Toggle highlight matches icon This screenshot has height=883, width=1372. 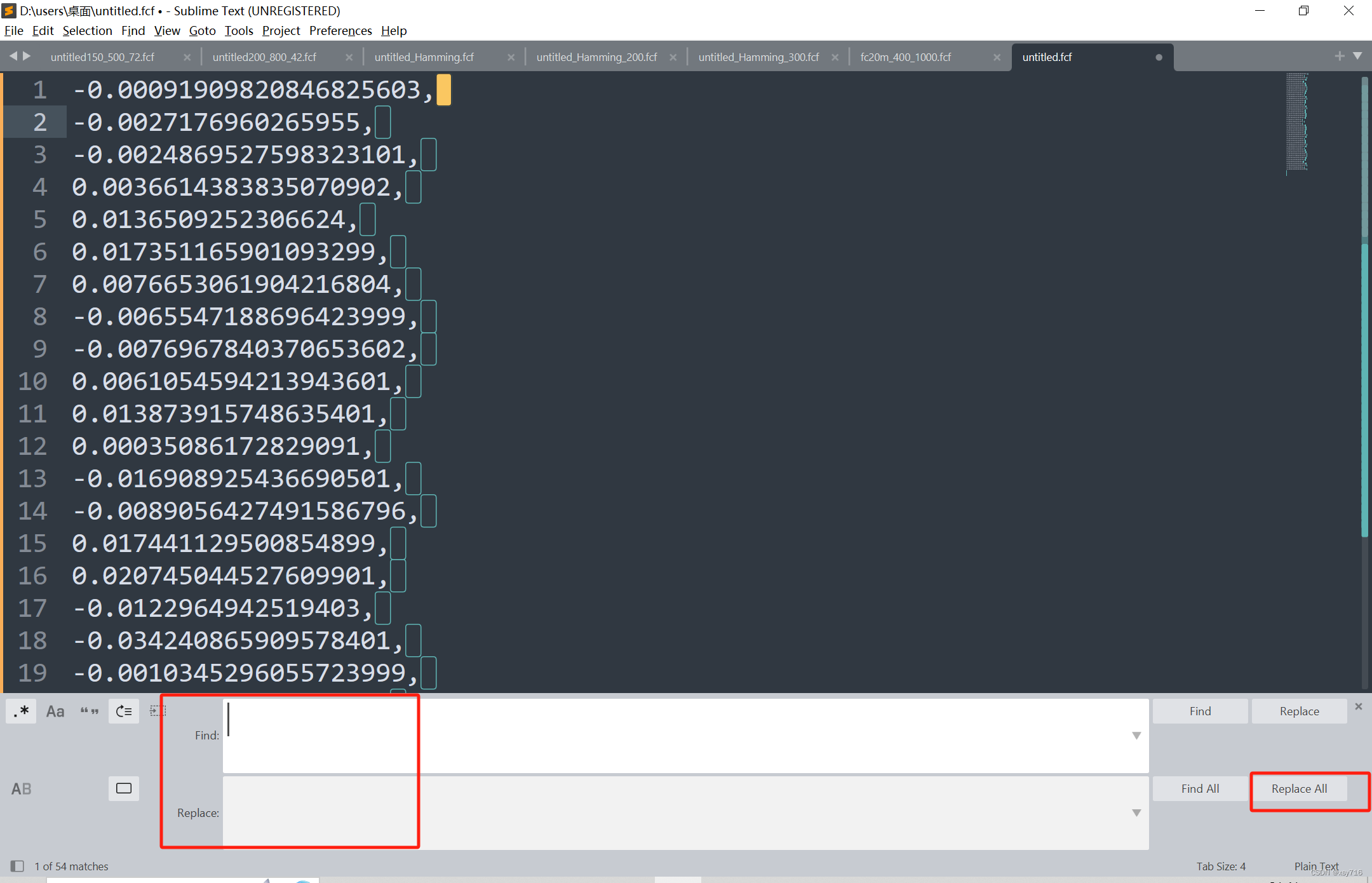pos(124,789)
